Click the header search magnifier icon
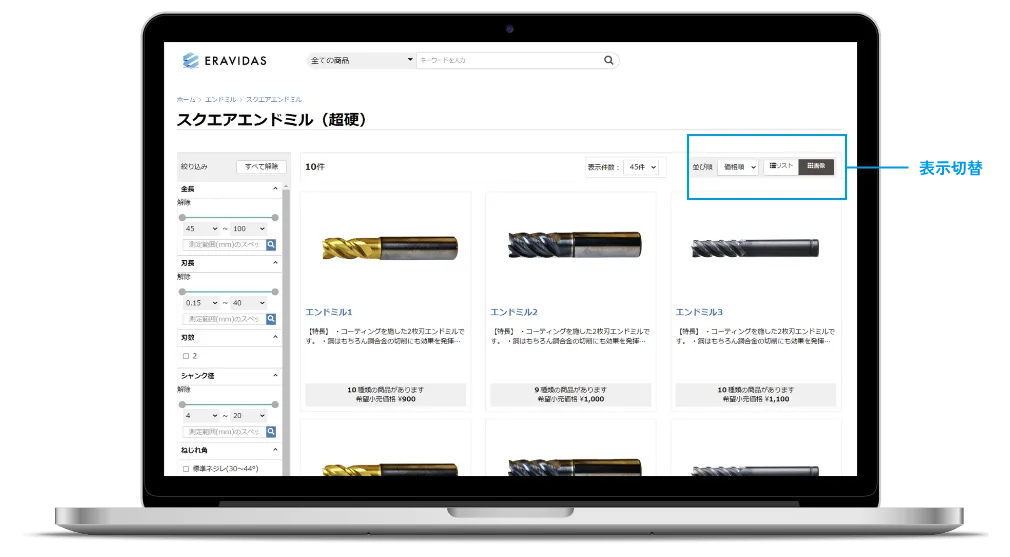 coord(608,60)
